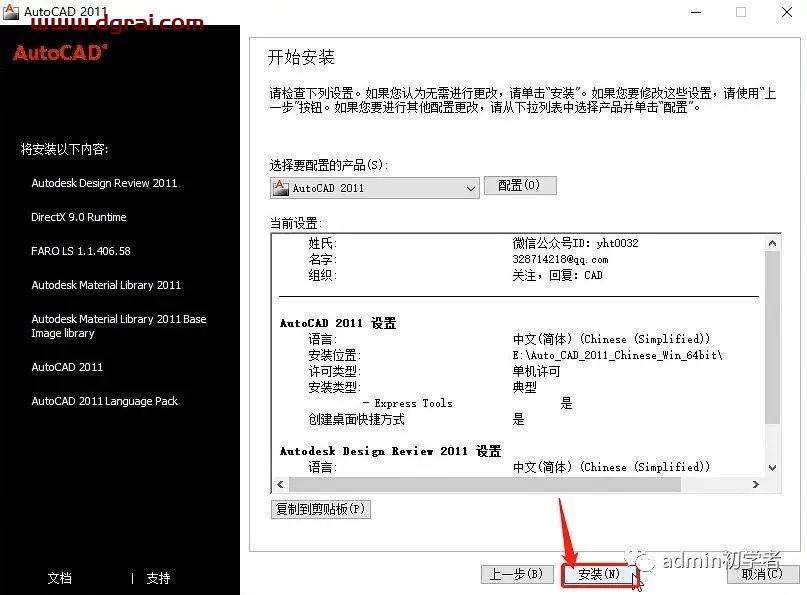Select 'DirectX 9.0 Runtime' in sidebar
The height and width of the screenshot is (595, 807).
coord(79,217)
